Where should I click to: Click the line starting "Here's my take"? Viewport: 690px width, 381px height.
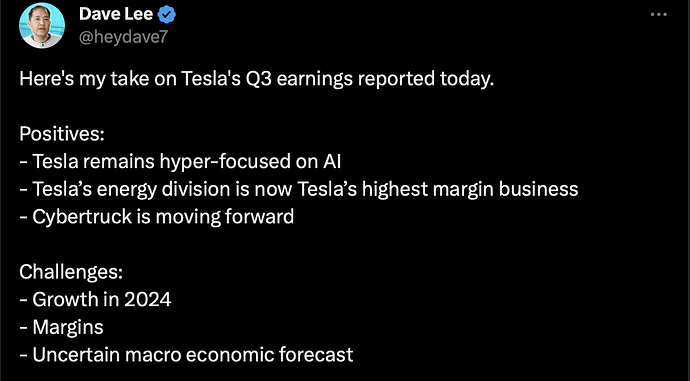pos(257,79)
